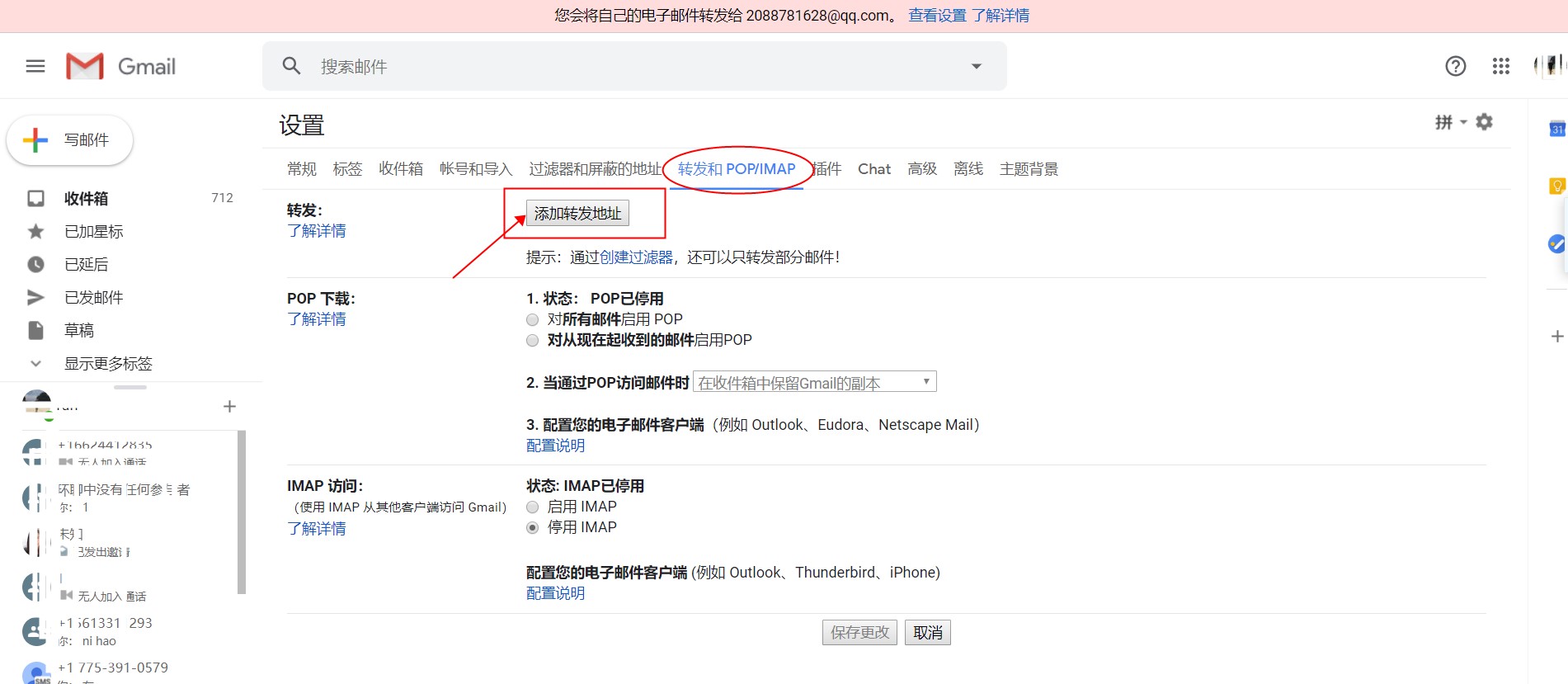This screenshot has height=684, width=1568.
Task: Open Google Calendar side panel icon
Action: pos(1557,129)
